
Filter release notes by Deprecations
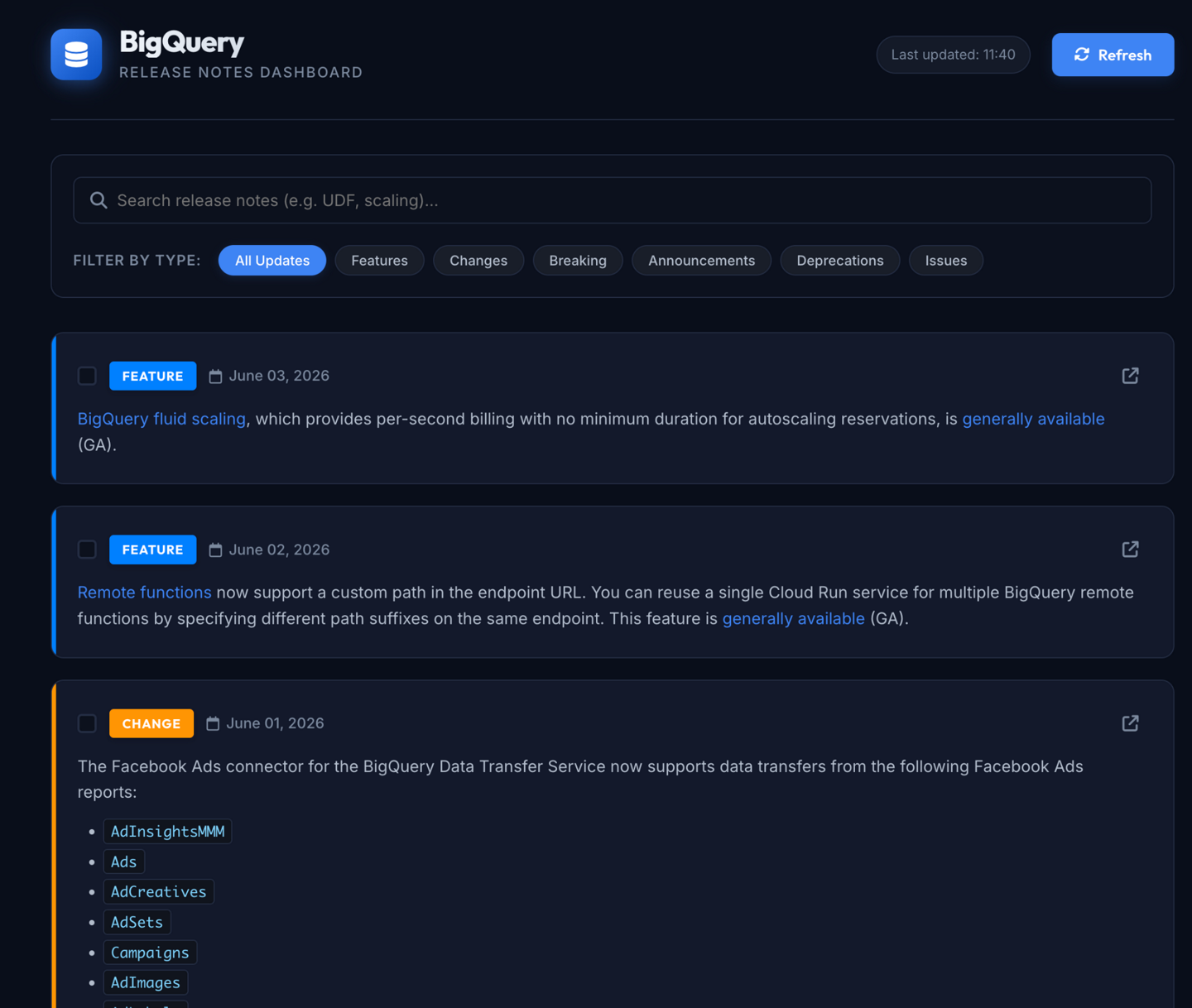(840, 261)
